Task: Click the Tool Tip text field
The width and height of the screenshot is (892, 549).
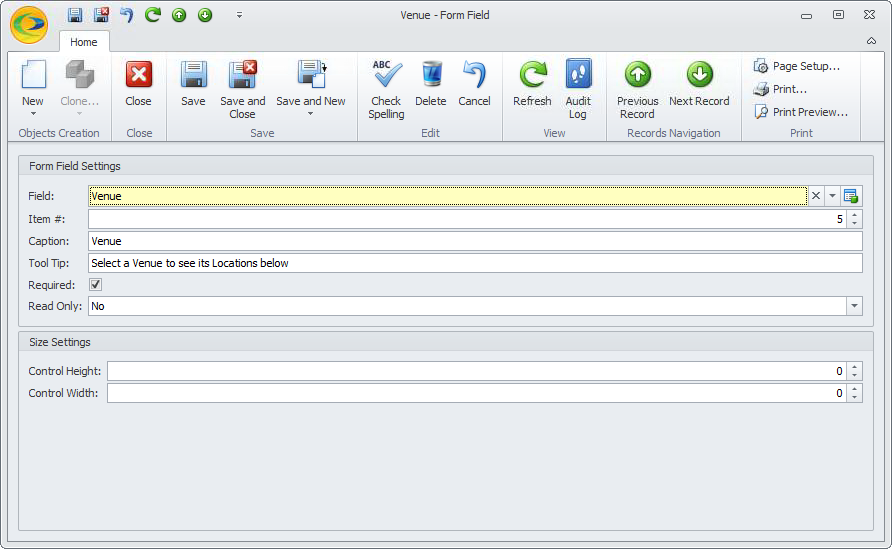Action: pos(475,263)
